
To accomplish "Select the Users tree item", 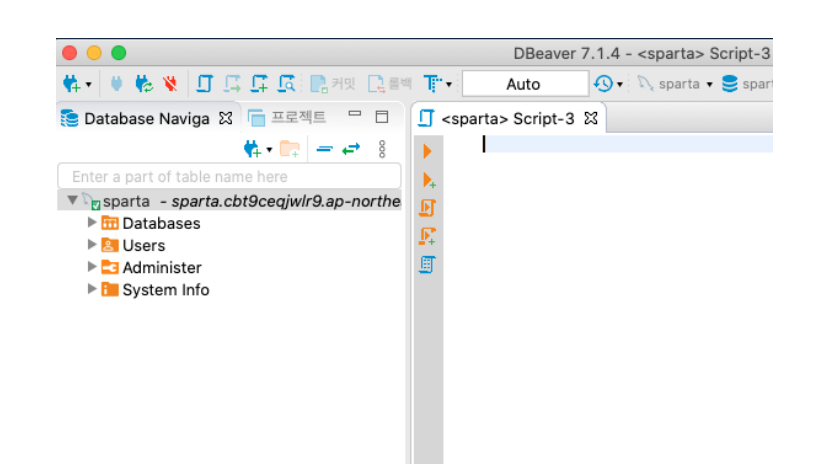I will pos(133,245).
